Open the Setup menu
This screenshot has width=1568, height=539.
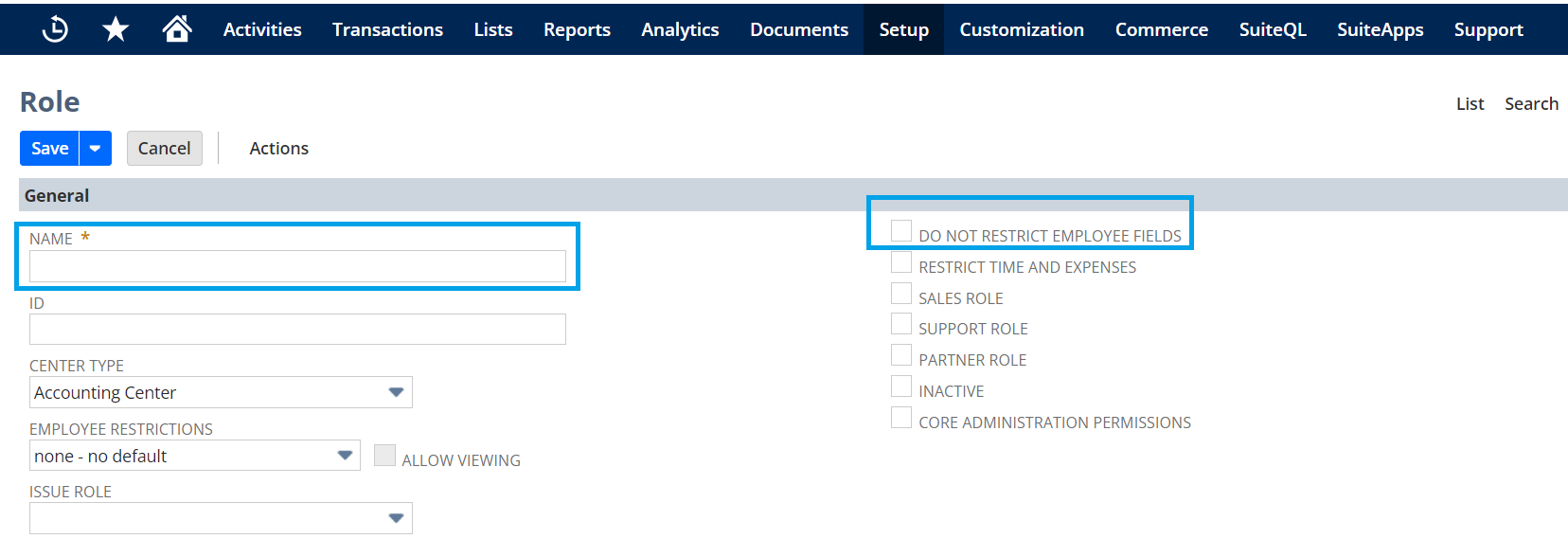point(903,29)
